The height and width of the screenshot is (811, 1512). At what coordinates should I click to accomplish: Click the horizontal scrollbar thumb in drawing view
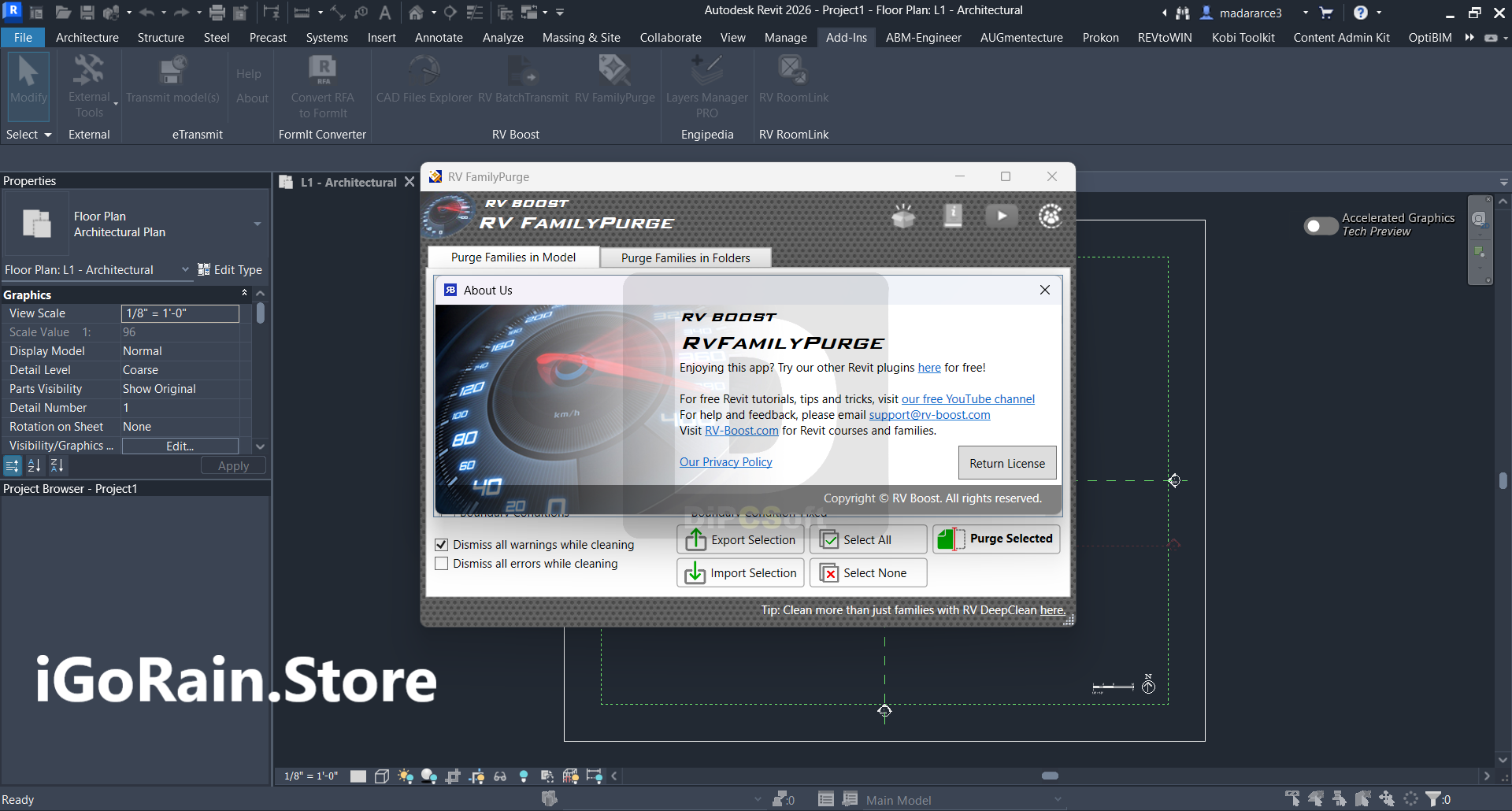point(1050,776)
